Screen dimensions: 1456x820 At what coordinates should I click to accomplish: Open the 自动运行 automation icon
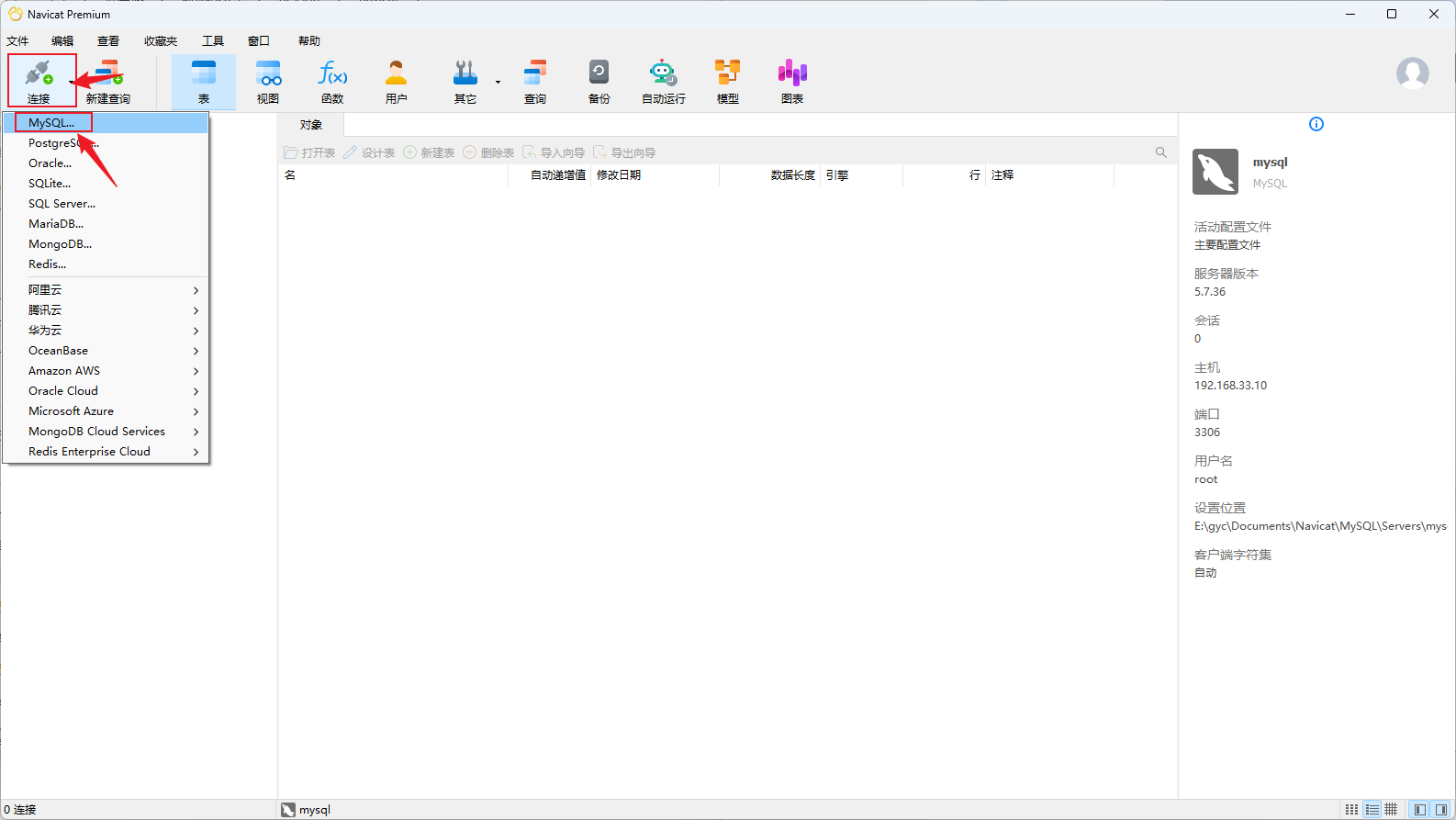(664, 81)
